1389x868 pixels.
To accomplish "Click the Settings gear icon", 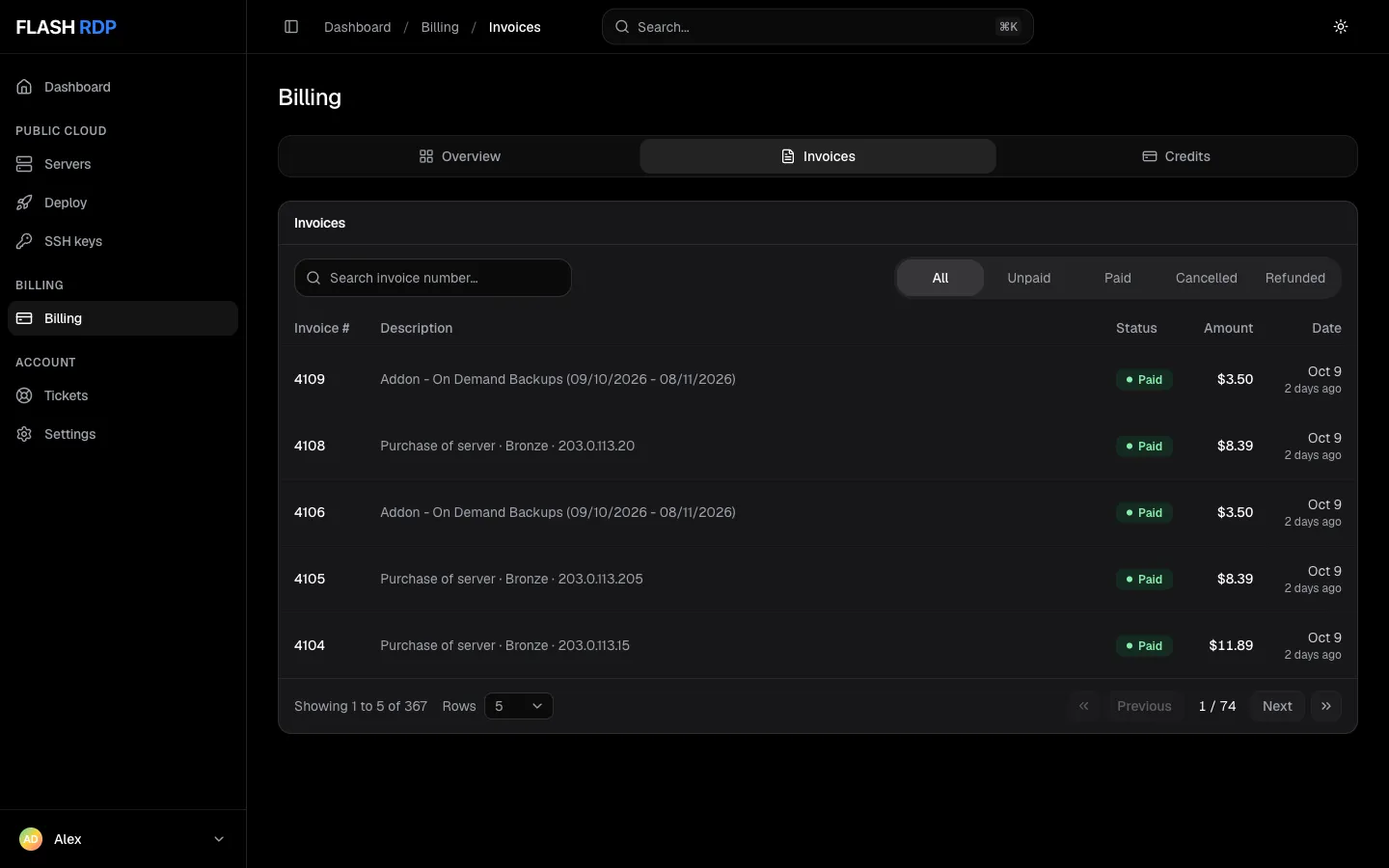I will (24, 434).
